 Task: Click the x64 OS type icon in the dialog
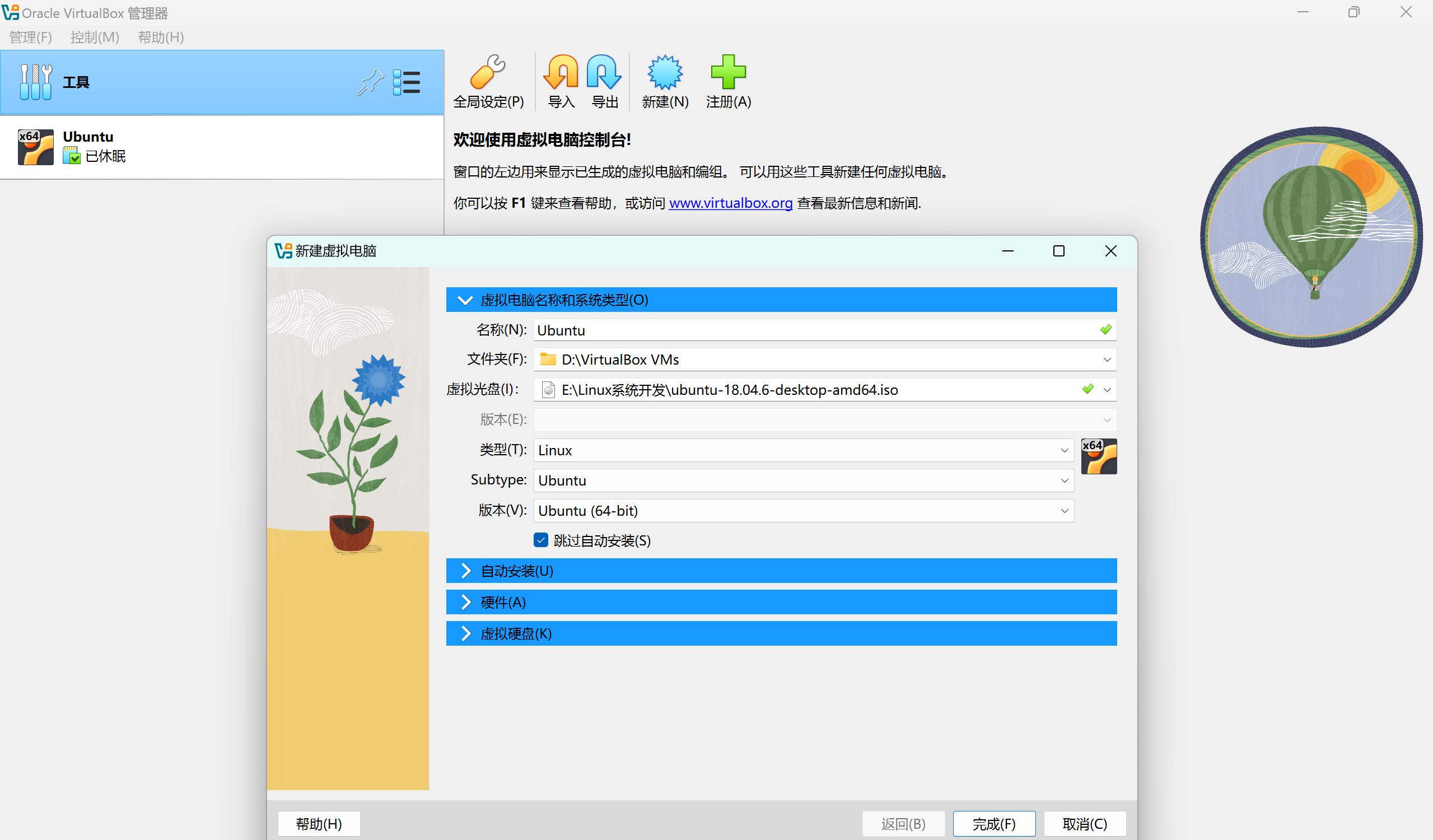coord(1098,456)
